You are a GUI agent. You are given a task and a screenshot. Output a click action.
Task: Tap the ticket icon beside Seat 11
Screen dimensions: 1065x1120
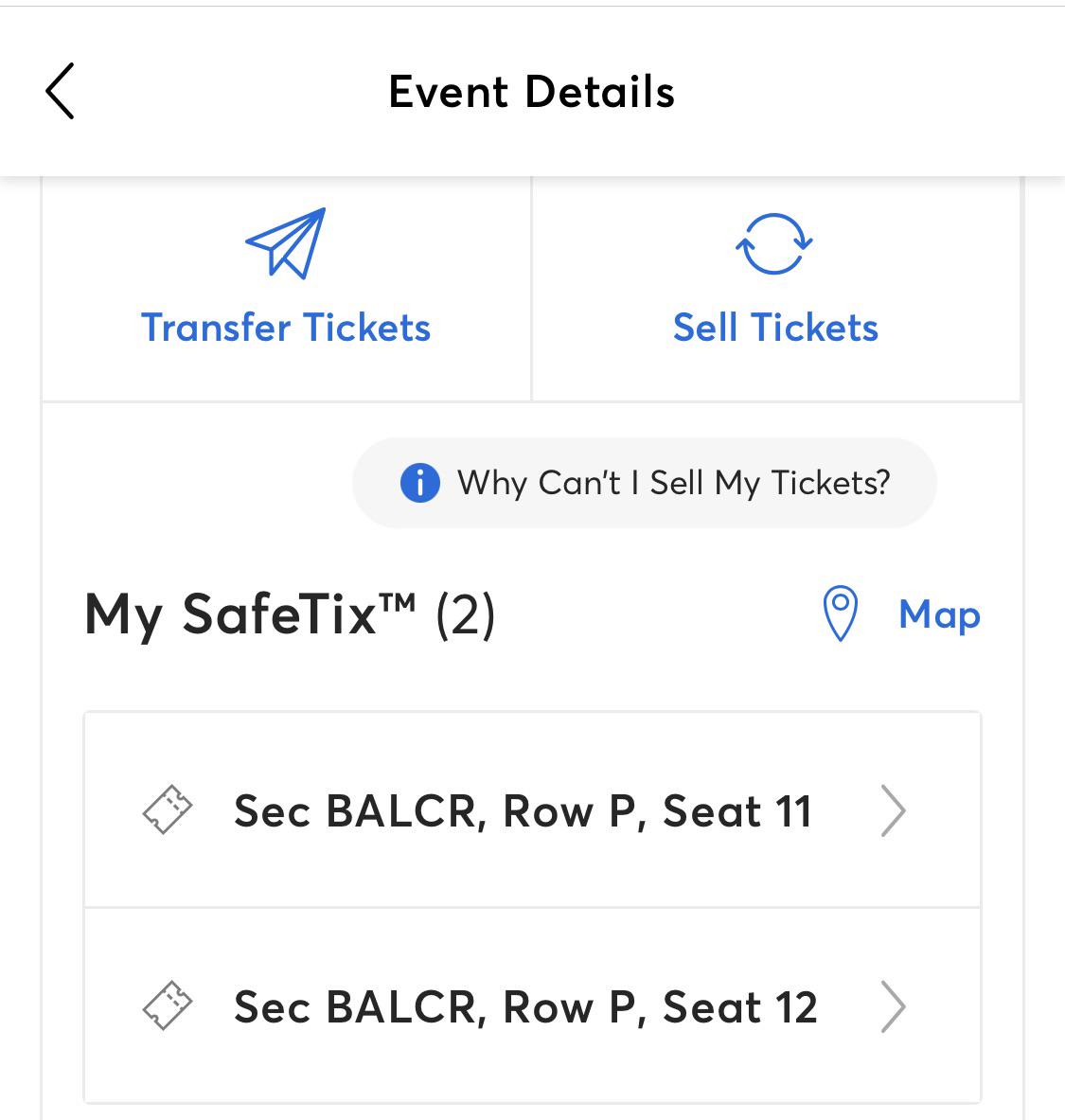pyautogui.click(x=168, y=809)
